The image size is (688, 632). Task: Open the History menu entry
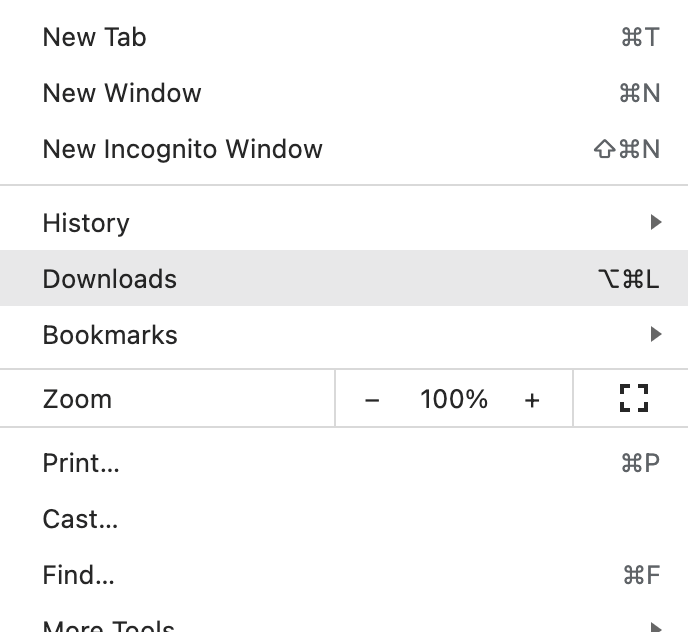tap(344, 223)
